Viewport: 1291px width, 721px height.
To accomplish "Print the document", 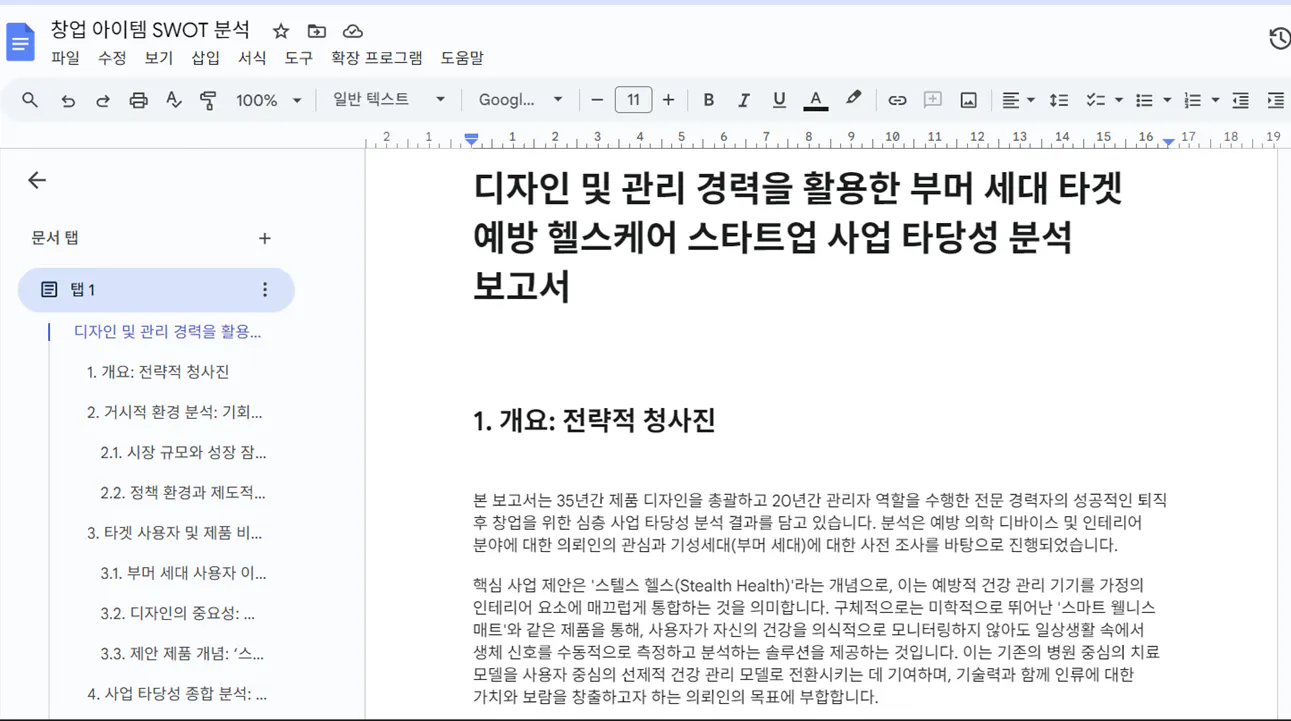I will click(x=138, y=100).
